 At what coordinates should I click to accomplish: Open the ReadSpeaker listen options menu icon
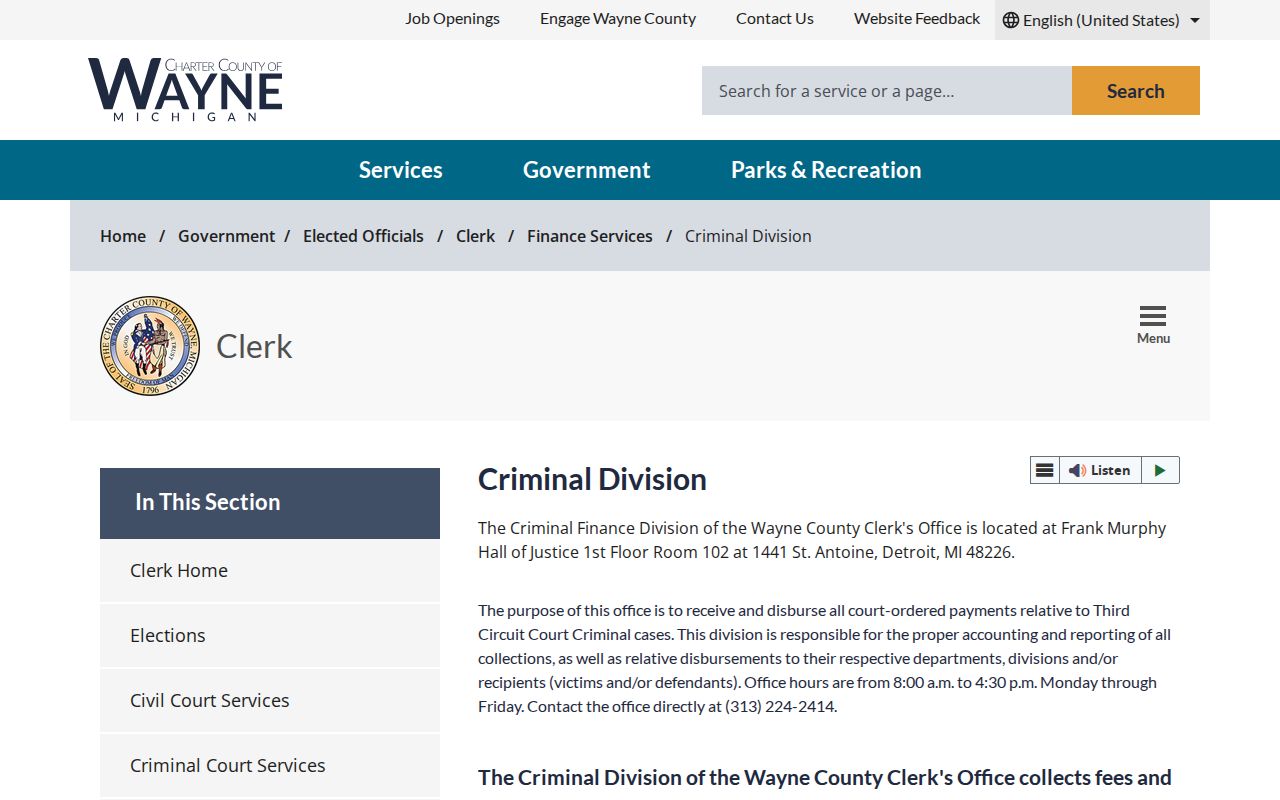click(1045, 470)
